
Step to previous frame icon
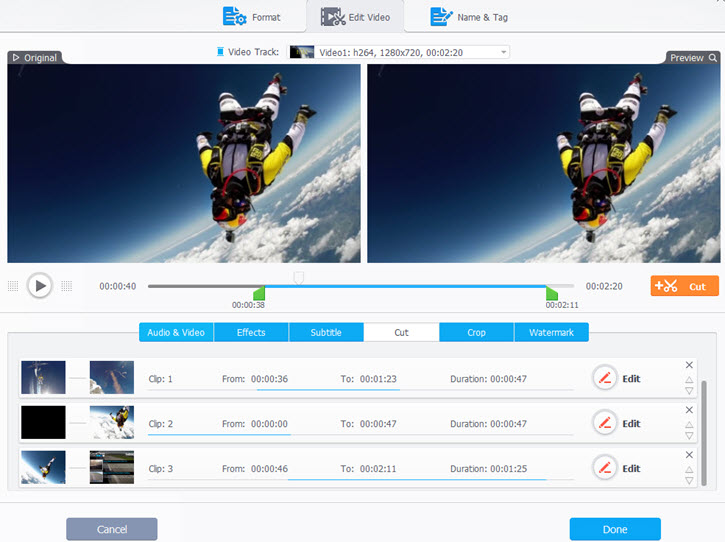coord(13,286)
